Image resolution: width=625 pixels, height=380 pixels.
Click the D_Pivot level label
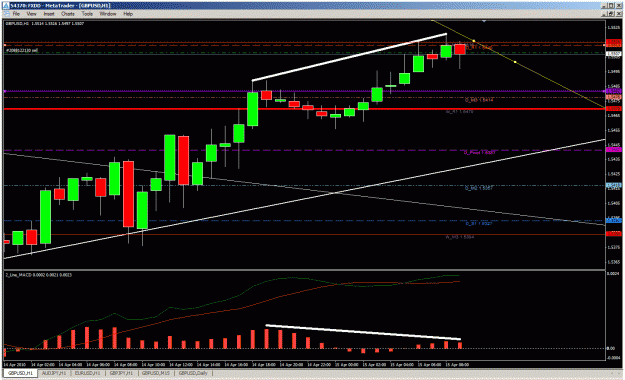(x=480, y=152)
